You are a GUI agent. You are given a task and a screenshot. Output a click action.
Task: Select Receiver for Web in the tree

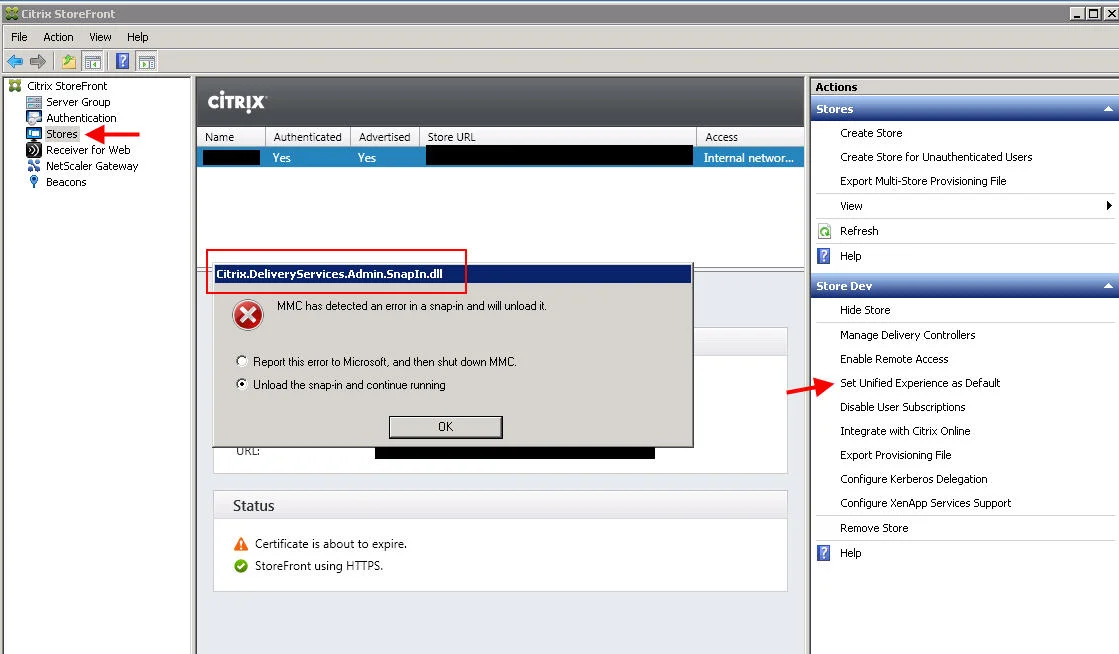88,150
